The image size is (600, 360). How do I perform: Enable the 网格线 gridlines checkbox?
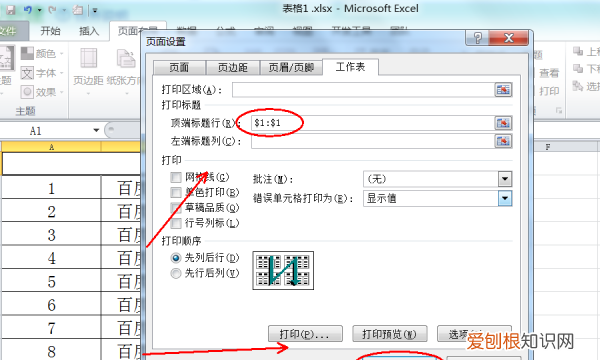tap(176, 177)
